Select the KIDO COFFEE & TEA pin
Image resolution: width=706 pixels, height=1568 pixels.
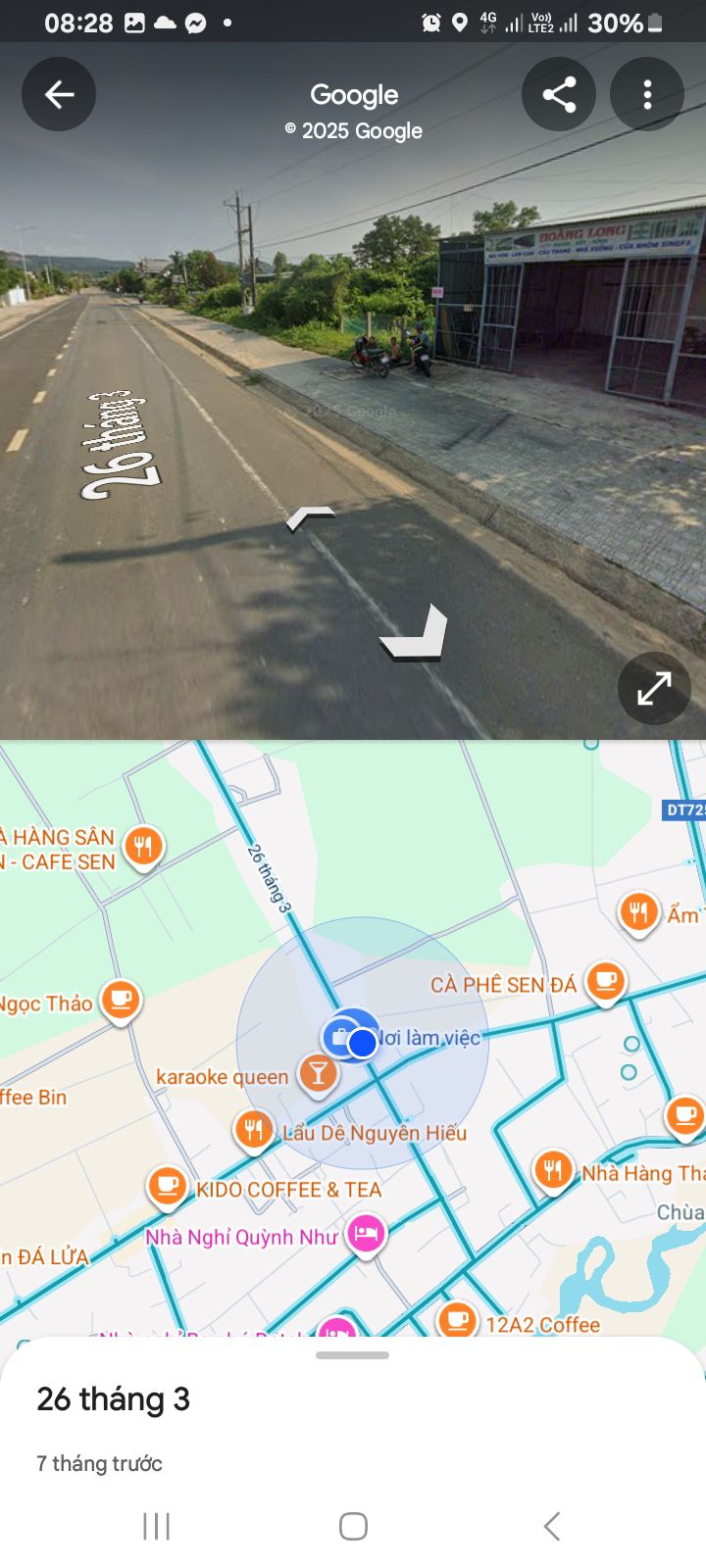pyautogui.click(x=167, y=1186)
